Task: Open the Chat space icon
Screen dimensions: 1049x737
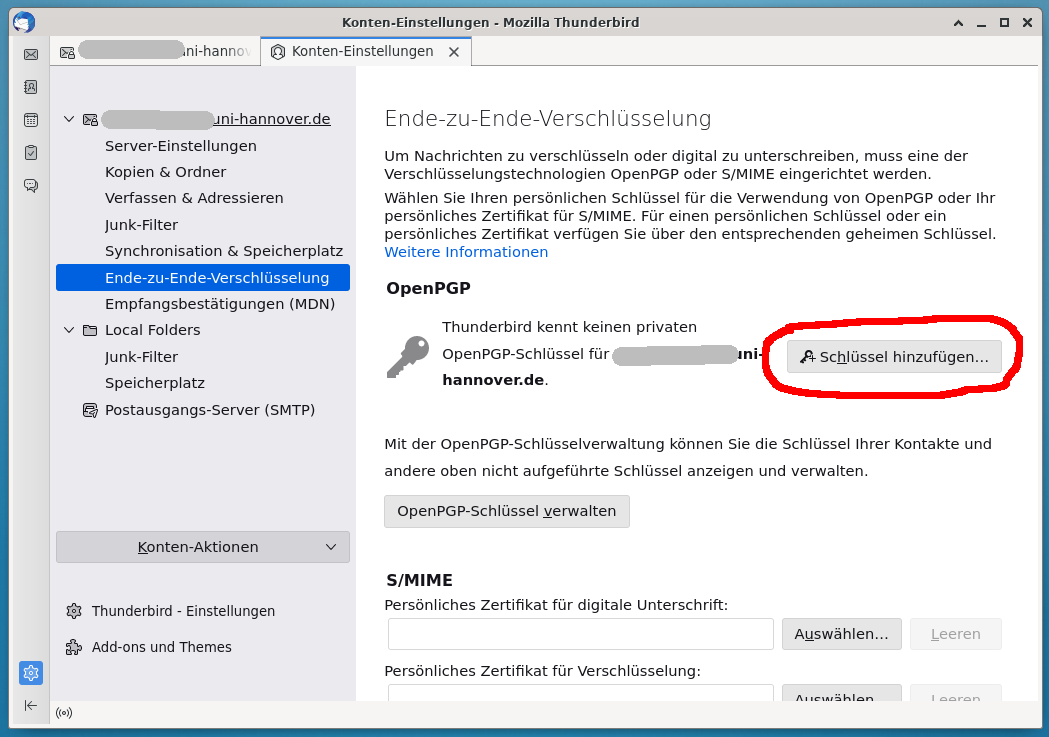Action: point(31,185)
